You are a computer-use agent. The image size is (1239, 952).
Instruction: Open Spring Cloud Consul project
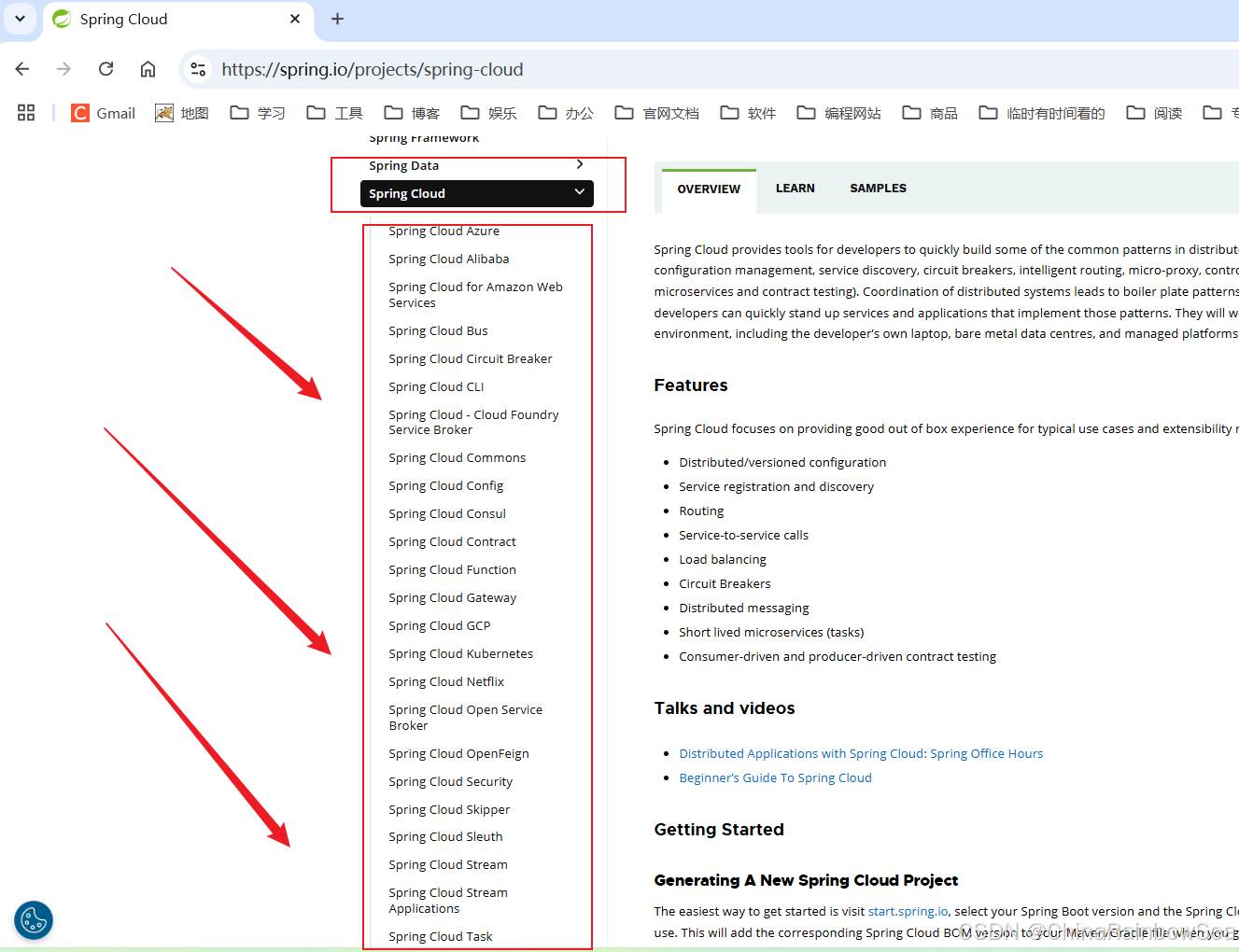point(447,513)
